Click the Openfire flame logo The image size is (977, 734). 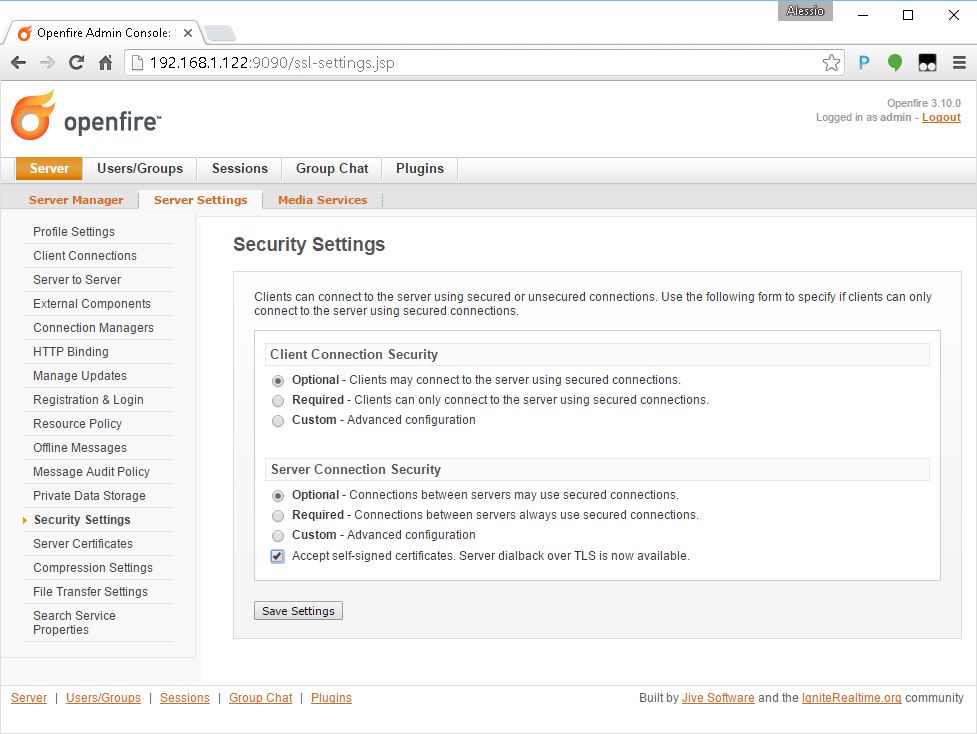pos(32,116)
